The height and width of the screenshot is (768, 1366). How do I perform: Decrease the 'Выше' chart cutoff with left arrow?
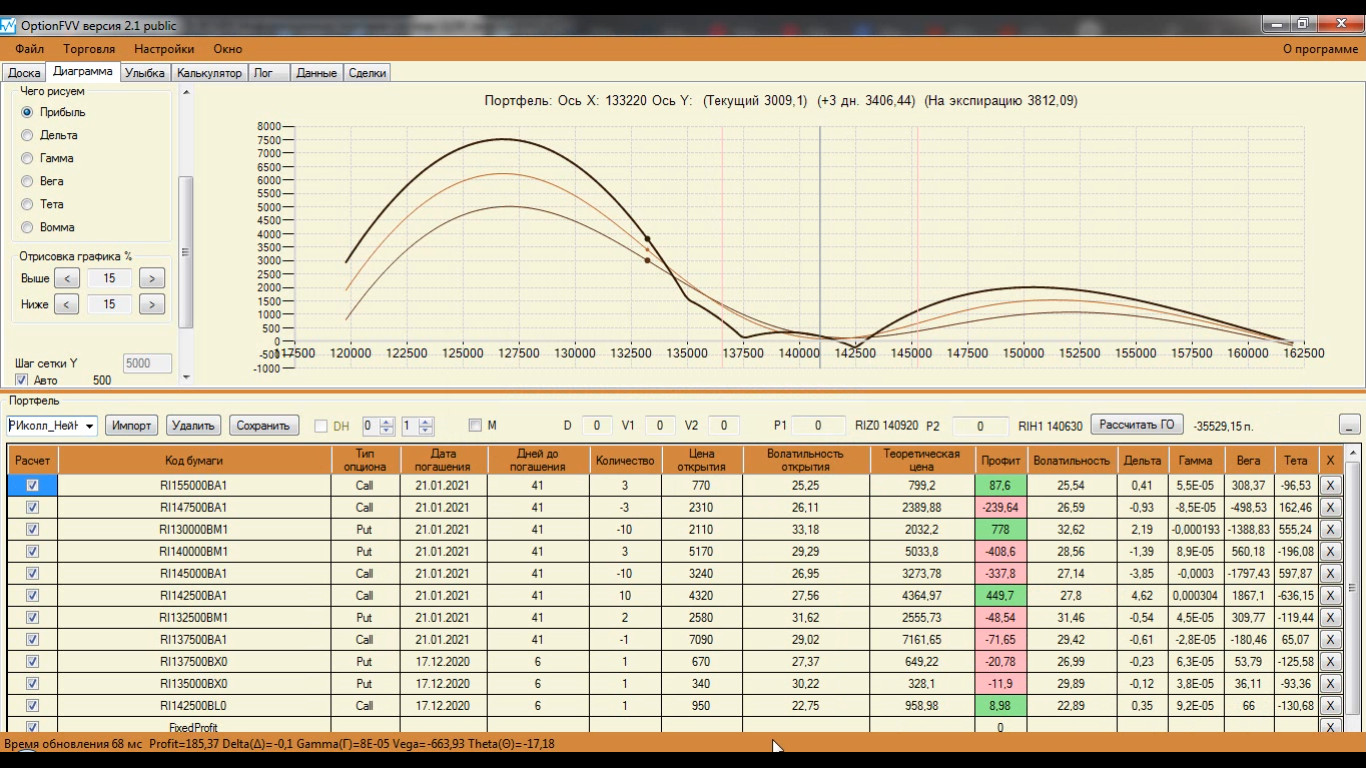[66, 279]
